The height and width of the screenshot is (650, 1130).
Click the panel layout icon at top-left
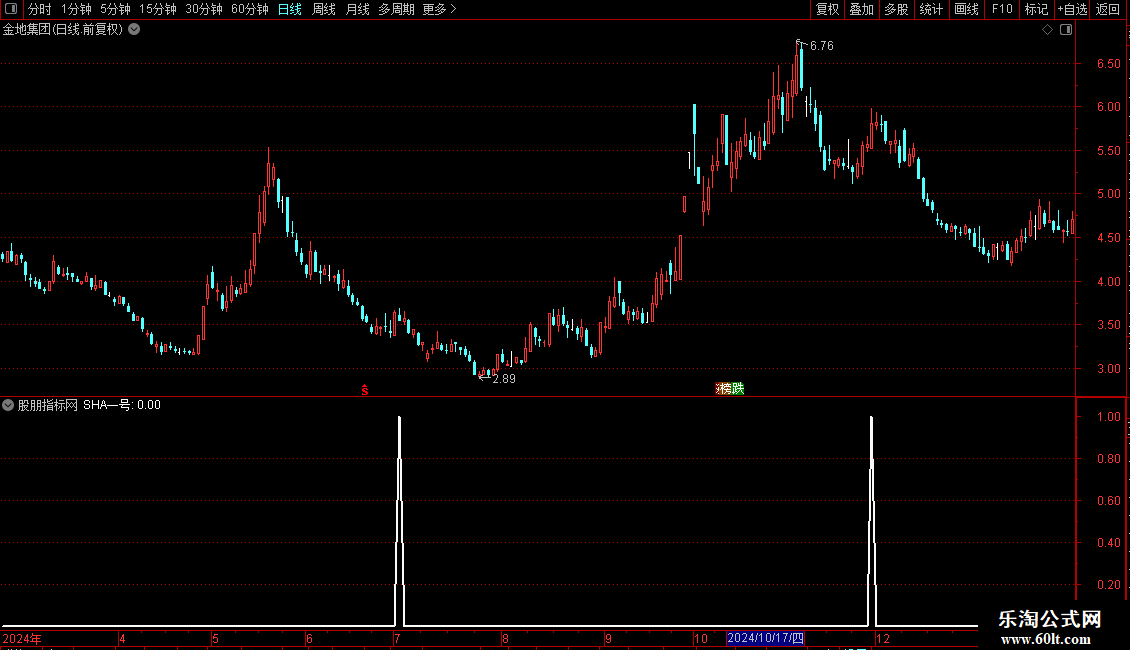[x=11, y=9]
